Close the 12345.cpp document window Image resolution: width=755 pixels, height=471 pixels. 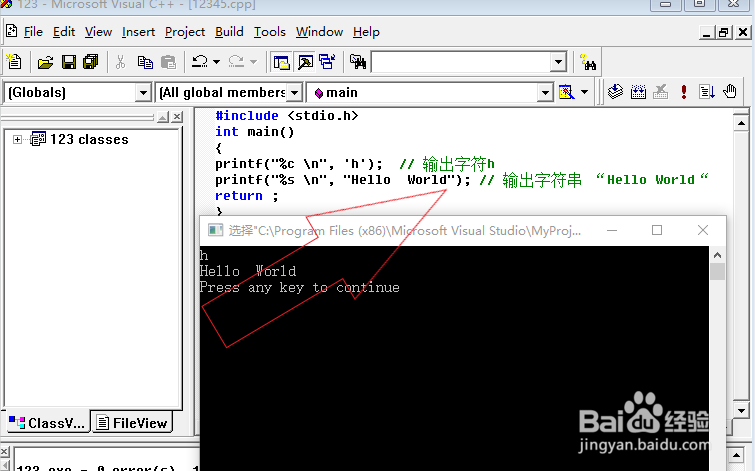pos(742,32)
